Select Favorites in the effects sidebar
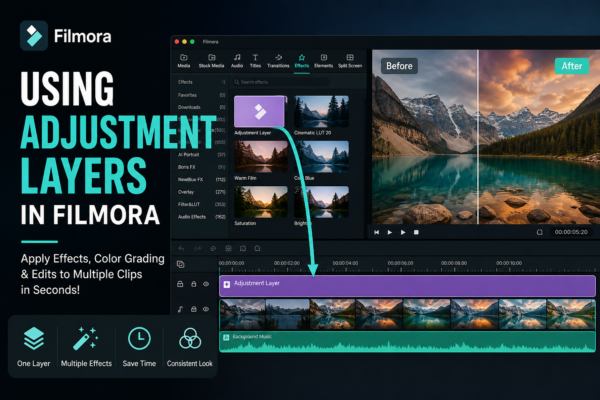 (x=201, y=95)
